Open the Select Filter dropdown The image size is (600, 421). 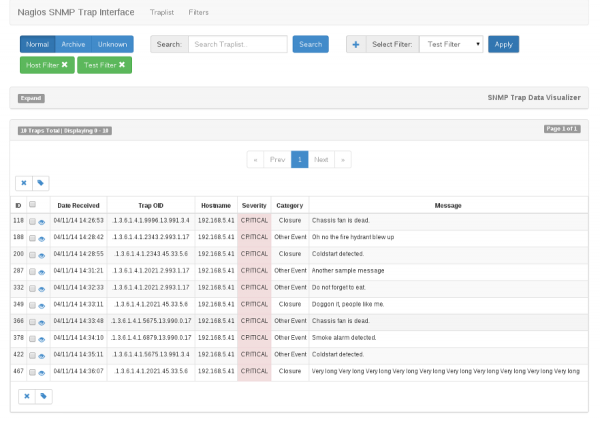[451, 44]
